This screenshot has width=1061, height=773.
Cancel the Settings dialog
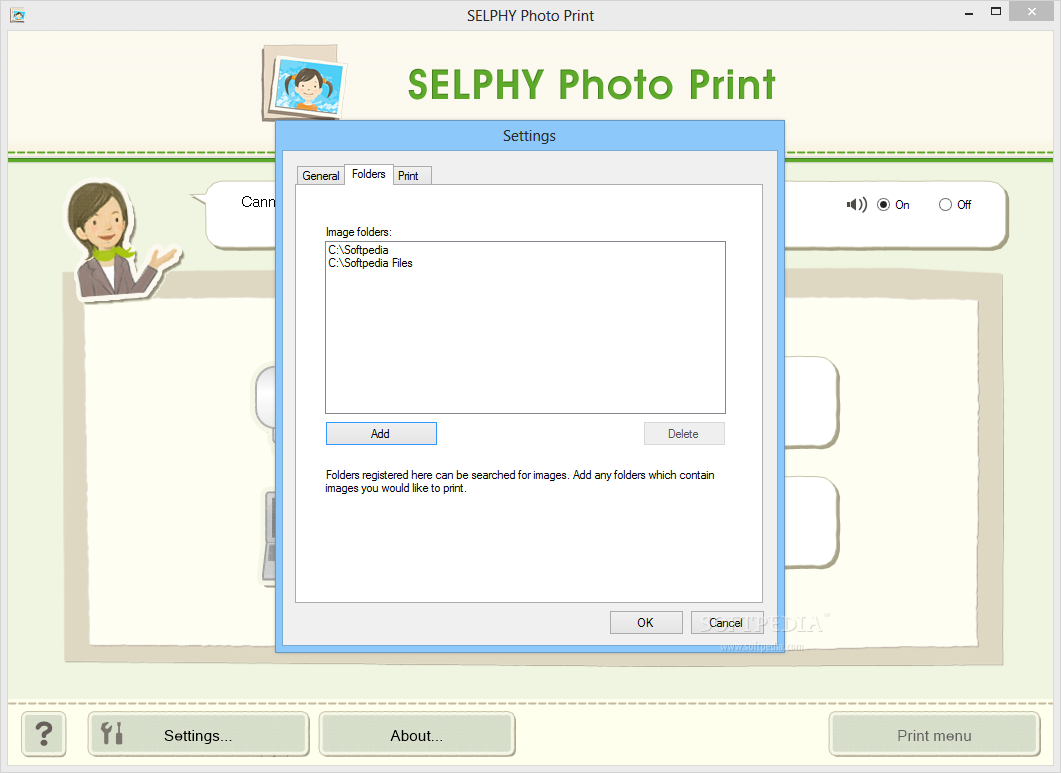726,623
